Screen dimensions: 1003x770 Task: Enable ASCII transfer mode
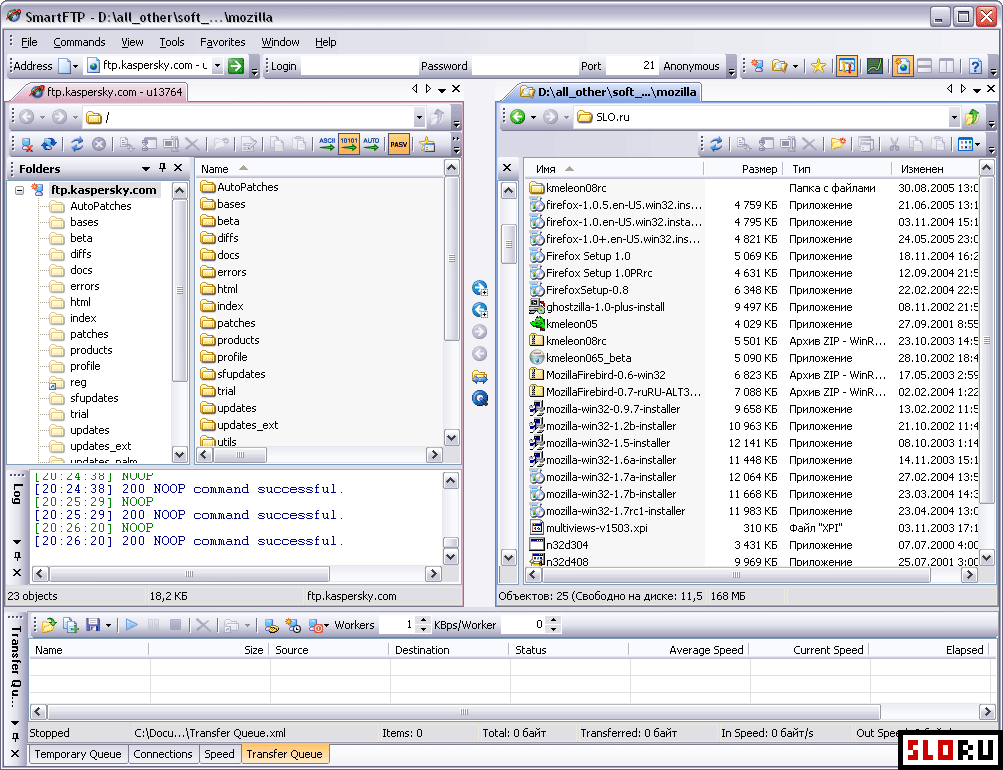[327, 145]
